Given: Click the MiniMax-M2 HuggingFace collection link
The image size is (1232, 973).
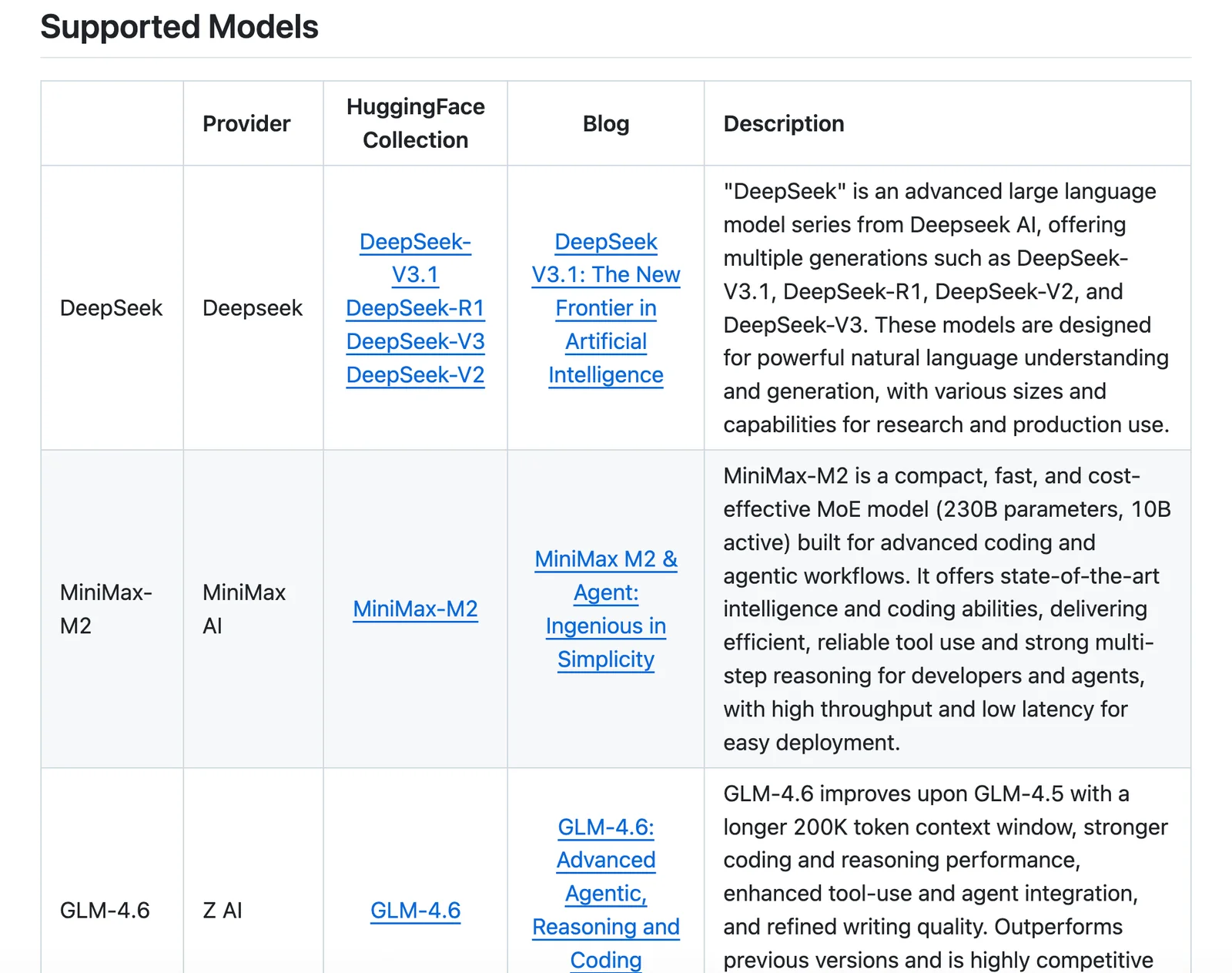Looking at the screenshot, I should point(415,609).
